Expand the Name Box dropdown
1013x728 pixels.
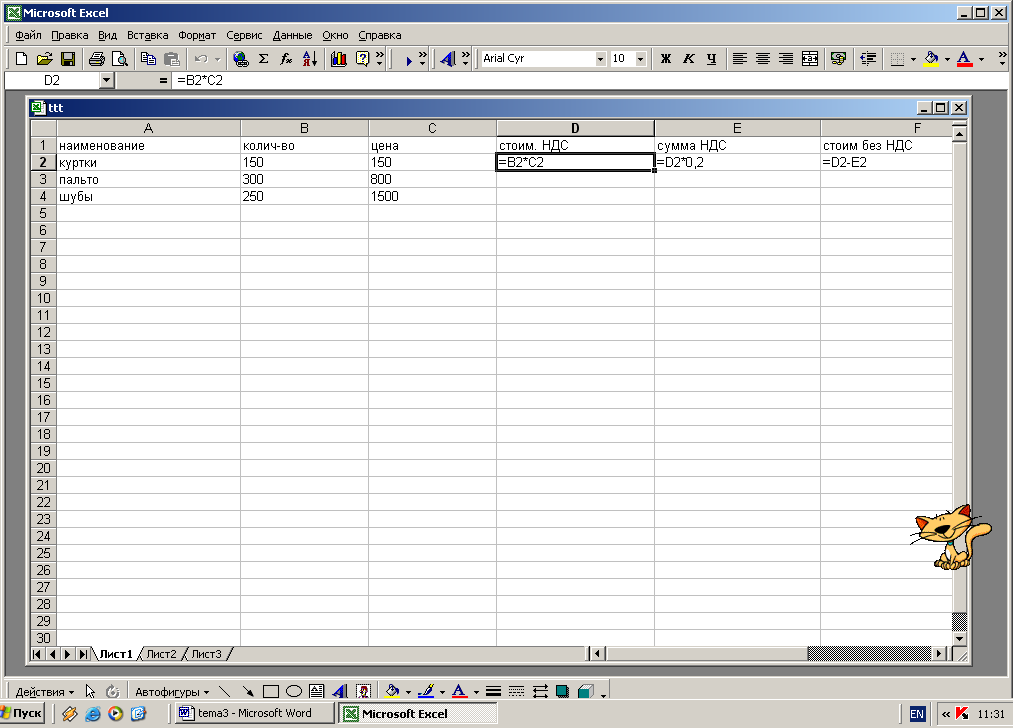[x=107, y=81]
